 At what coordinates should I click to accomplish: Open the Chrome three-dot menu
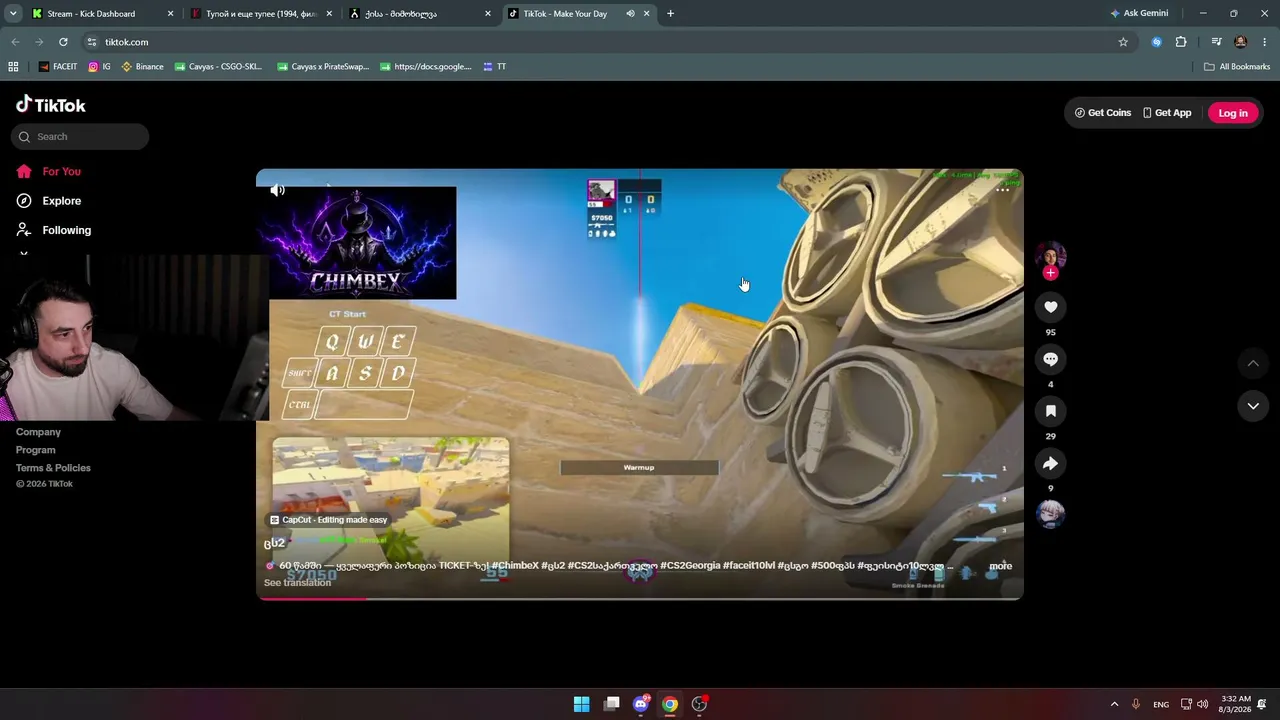tap(1265, 42)
